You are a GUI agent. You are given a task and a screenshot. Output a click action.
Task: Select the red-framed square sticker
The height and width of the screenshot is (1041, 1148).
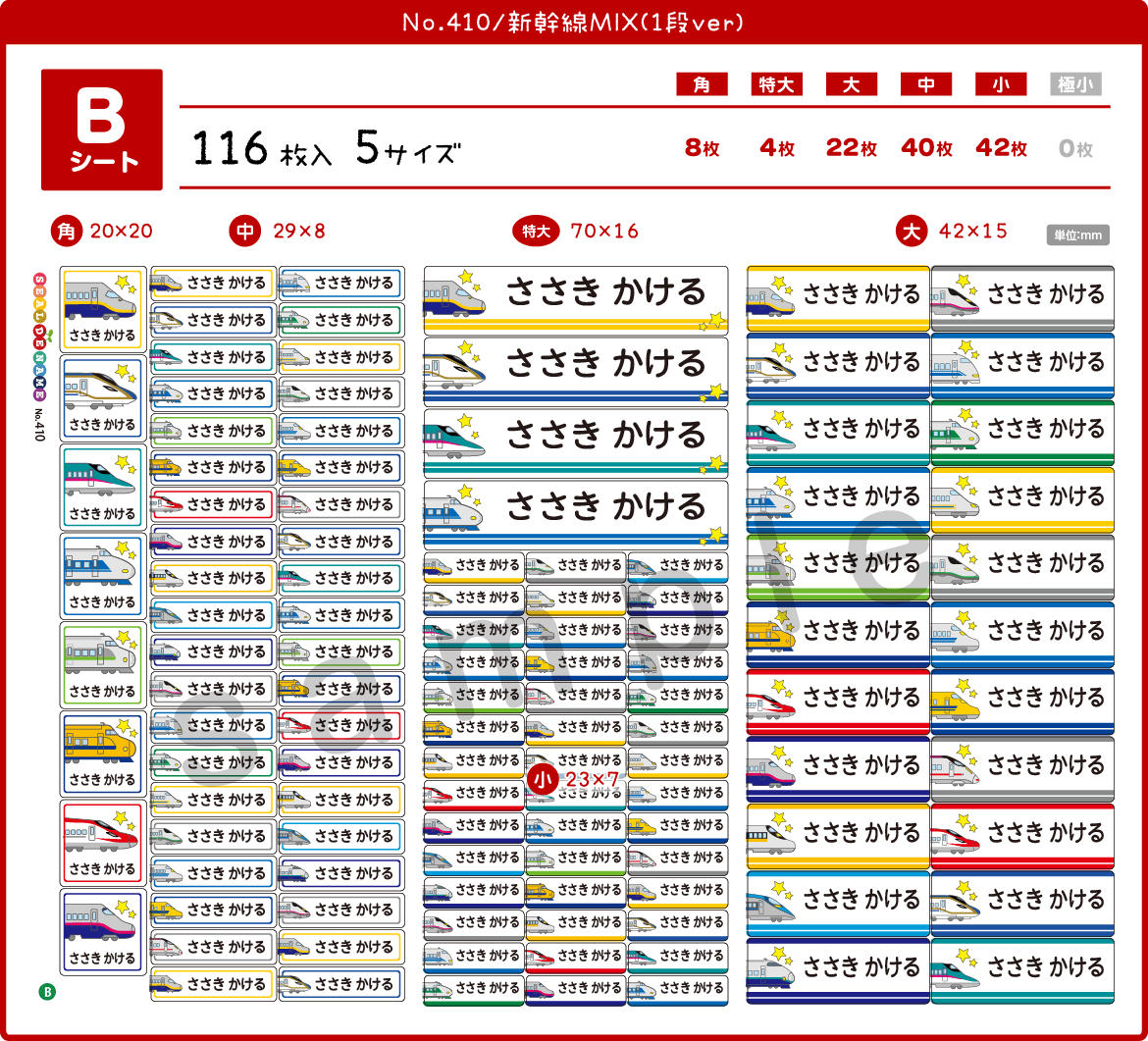(102, 843)
